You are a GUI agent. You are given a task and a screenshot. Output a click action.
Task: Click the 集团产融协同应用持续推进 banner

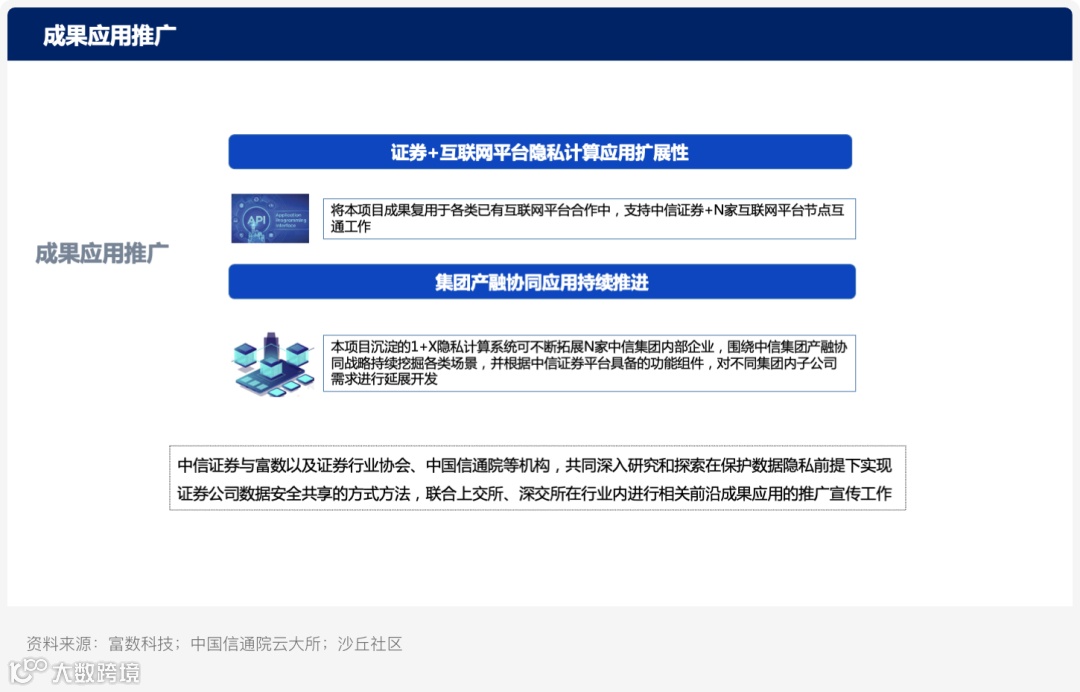tap(542, 282)
